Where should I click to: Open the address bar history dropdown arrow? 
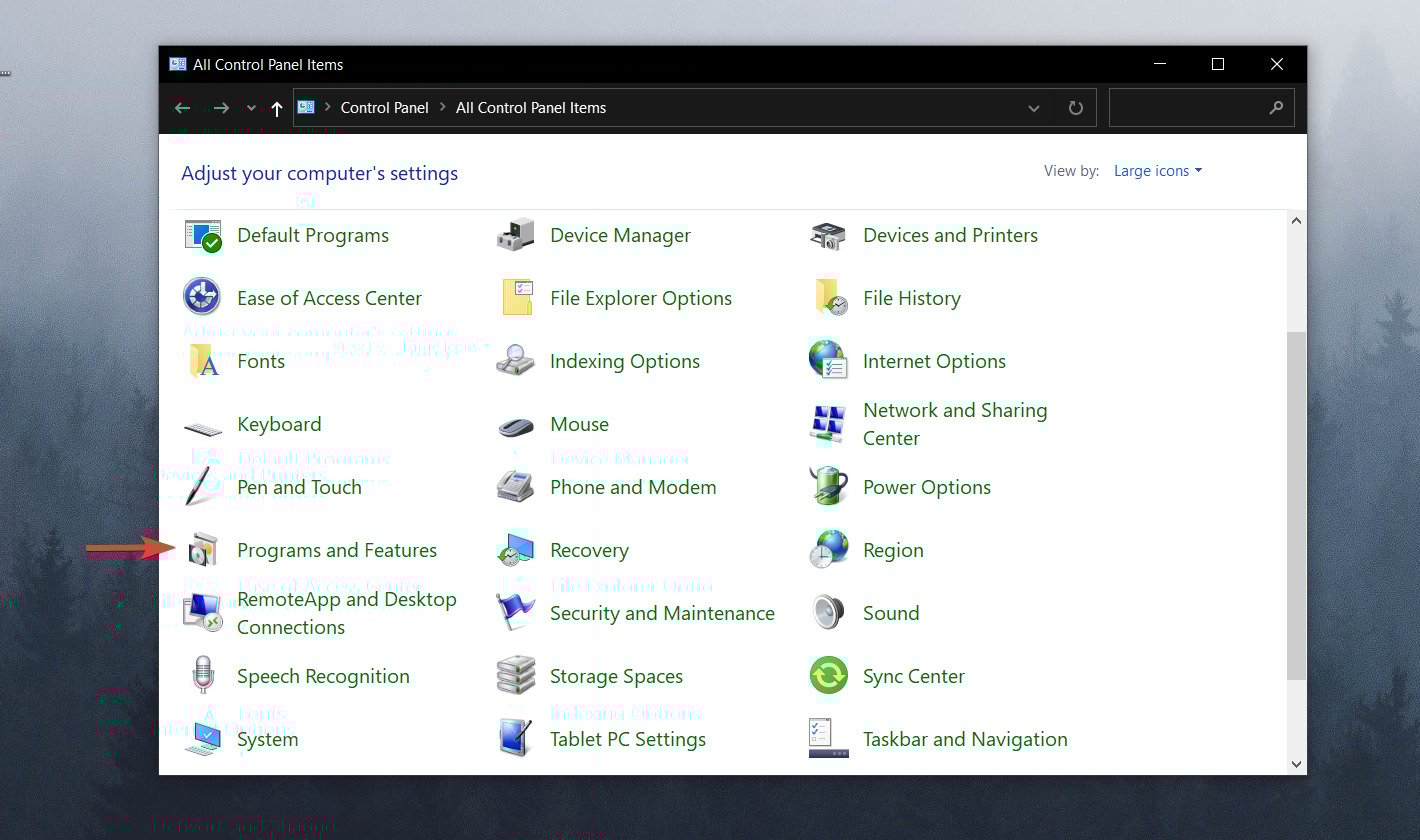pyautogui.click(x=1034, y=108)
